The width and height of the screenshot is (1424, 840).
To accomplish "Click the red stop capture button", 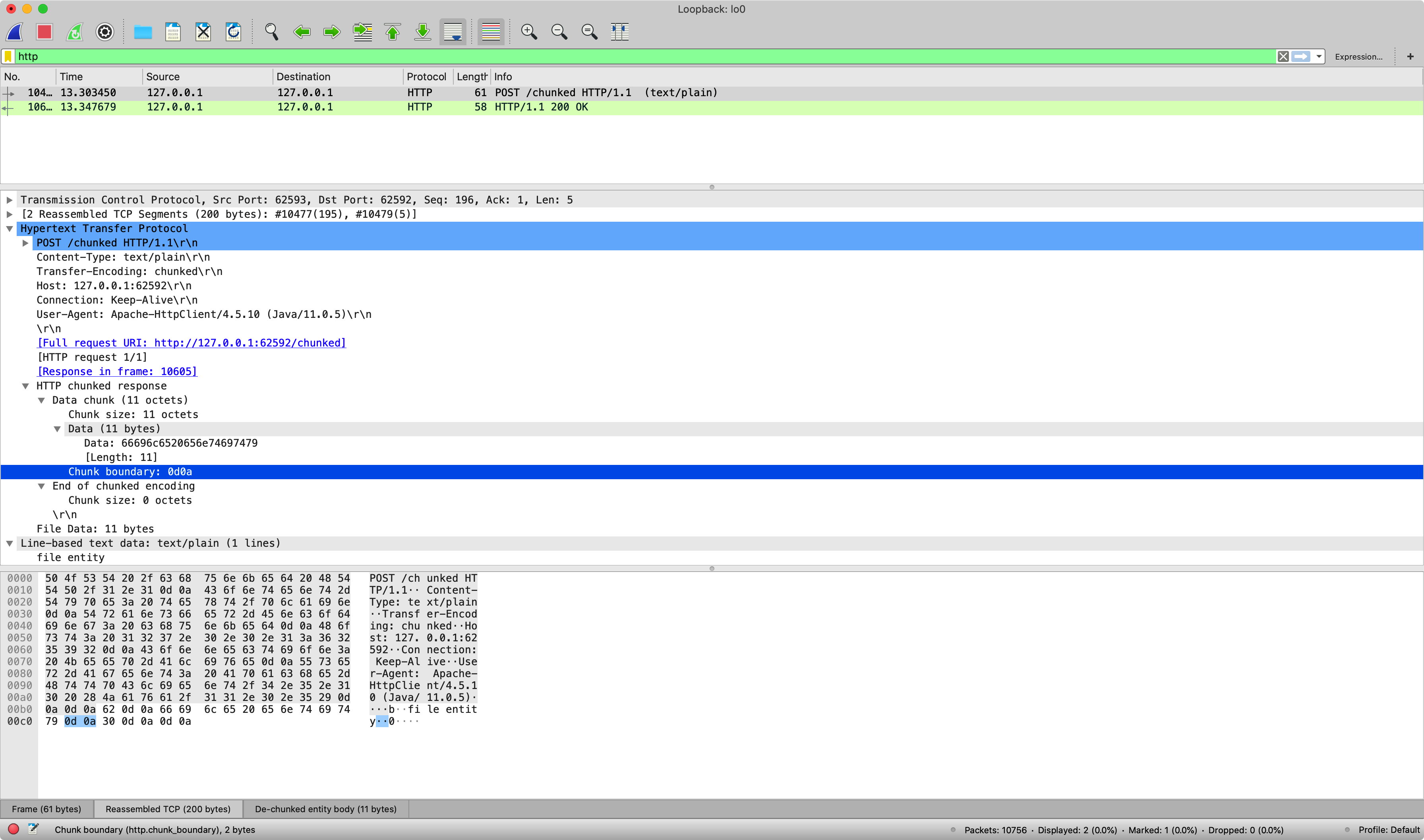I will (x=44, y=32).
